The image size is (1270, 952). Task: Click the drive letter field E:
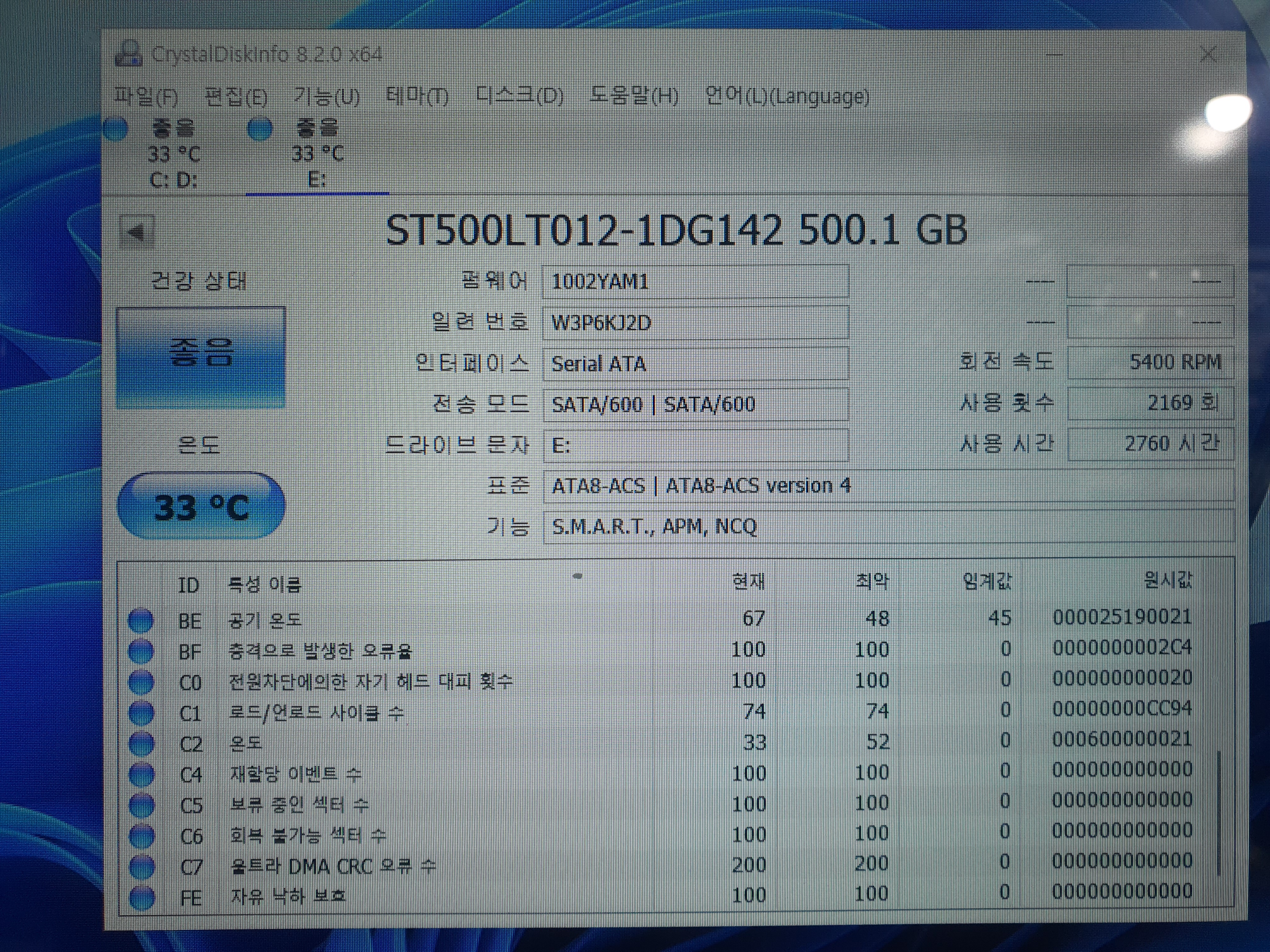(x=695, y=445)
